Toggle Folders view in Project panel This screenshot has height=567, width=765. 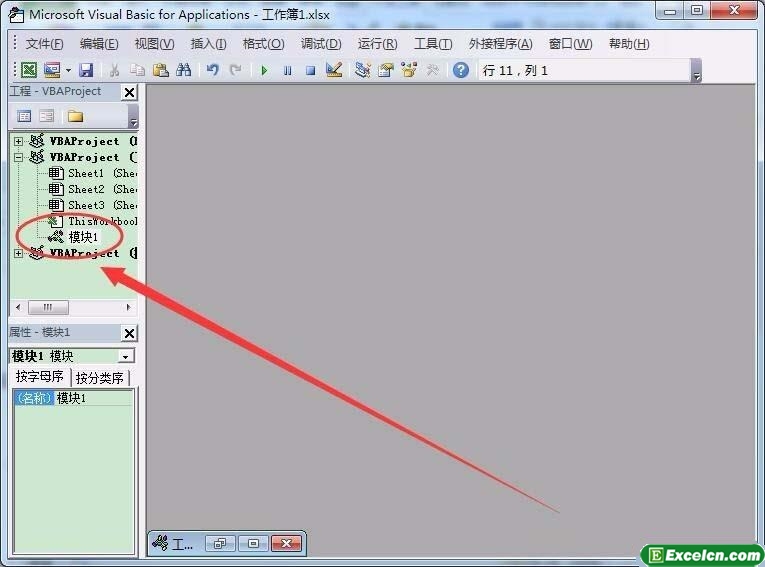pyautogui.click(x=75, y=116)
